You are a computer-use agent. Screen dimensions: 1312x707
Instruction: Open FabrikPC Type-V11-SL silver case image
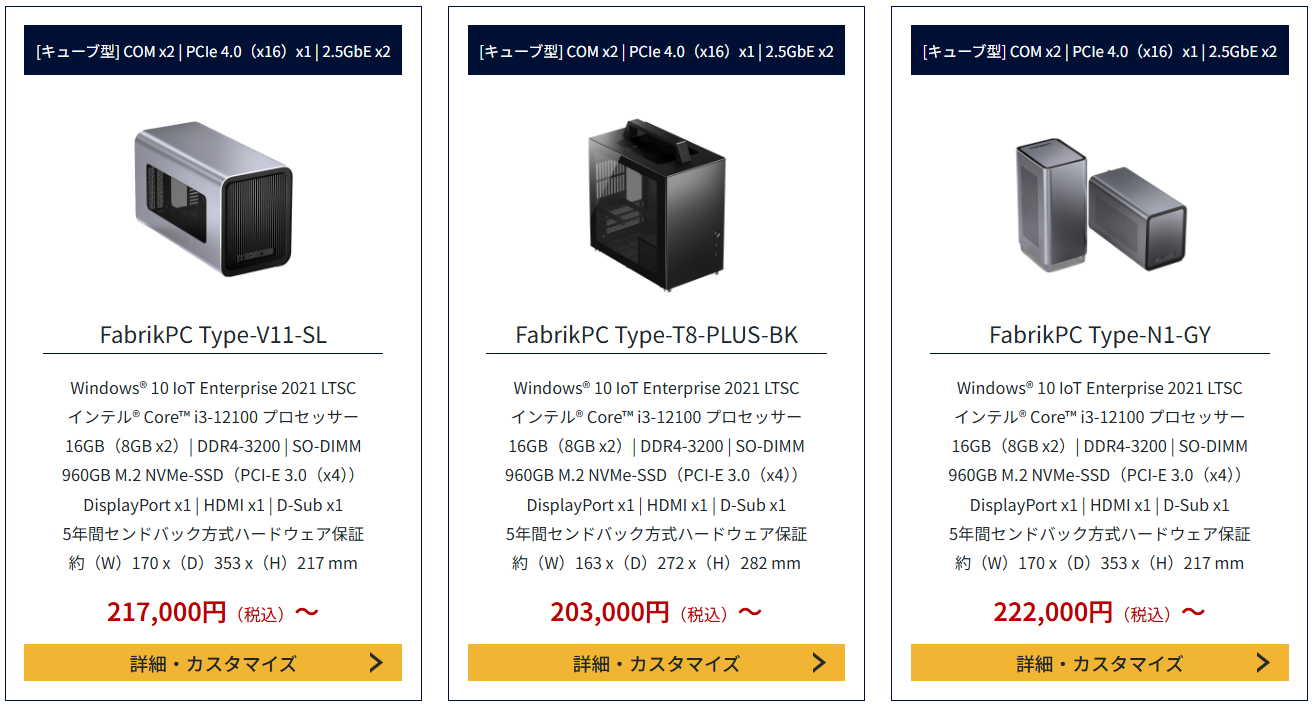213,198
